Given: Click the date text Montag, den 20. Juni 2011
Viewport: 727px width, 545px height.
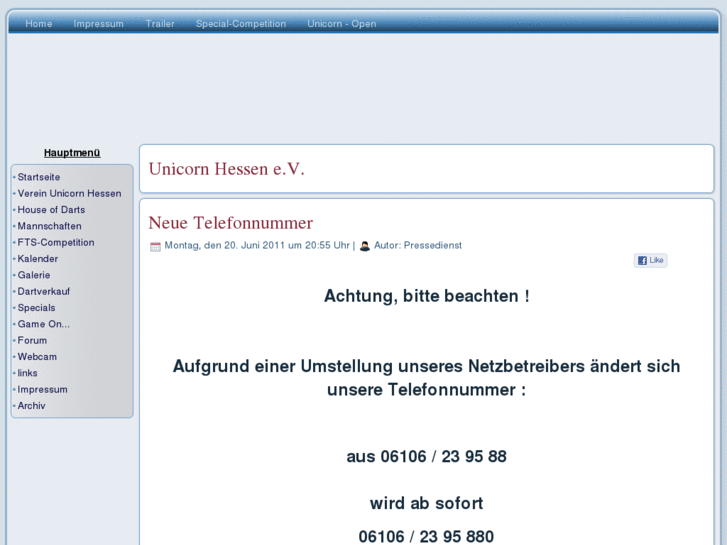Looking at the screenshot, I should click(x=224, y=245).
